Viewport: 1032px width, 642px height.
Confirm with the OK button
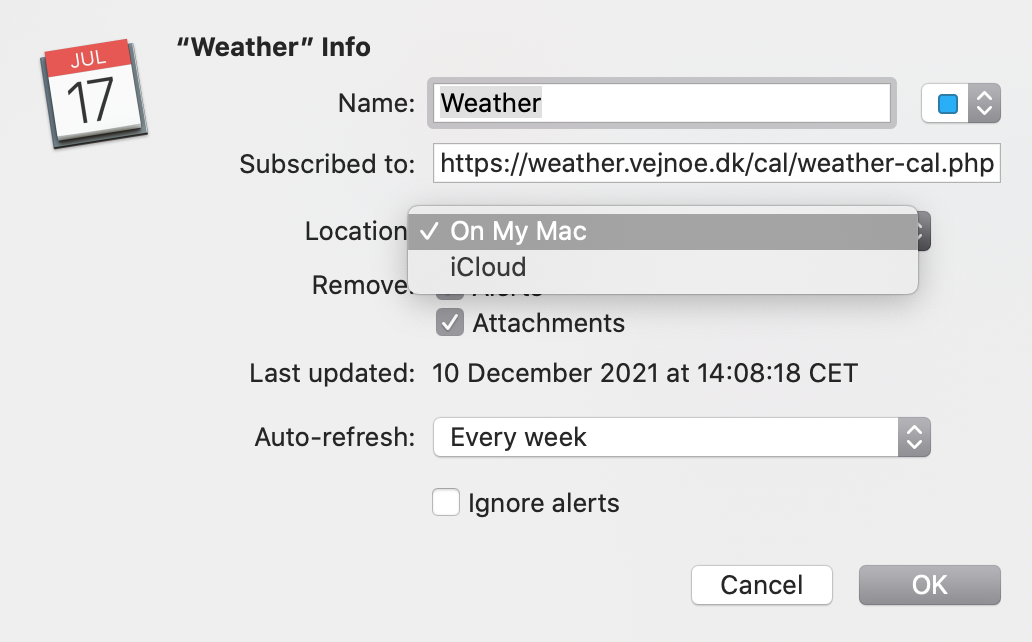(x=929, y=585)
